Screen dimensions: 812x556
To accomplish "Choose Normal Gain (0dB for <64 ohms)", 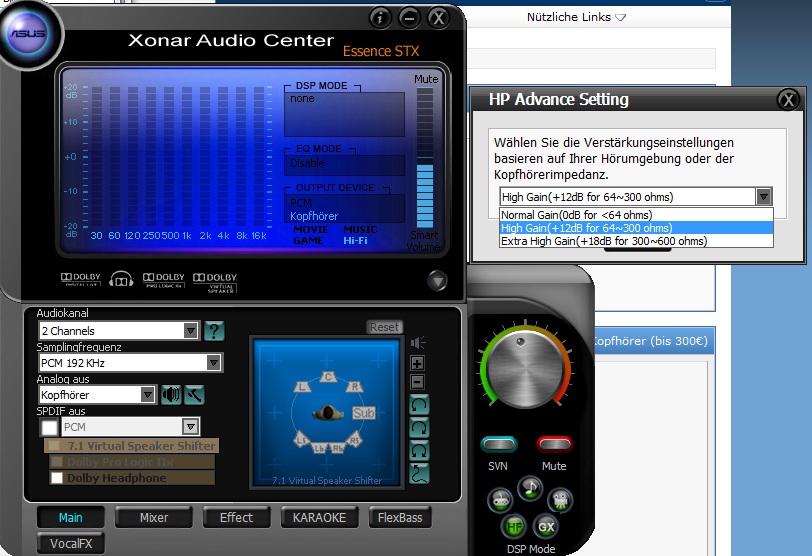I will tap(636, 215).
